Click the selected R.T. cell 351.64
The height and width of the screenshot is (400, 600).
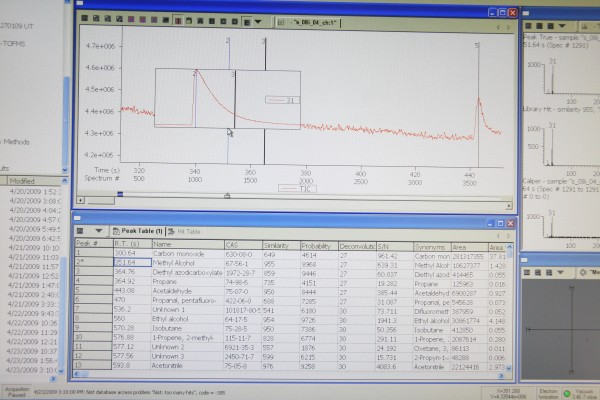pyautogui.click(x=132, y=263)
